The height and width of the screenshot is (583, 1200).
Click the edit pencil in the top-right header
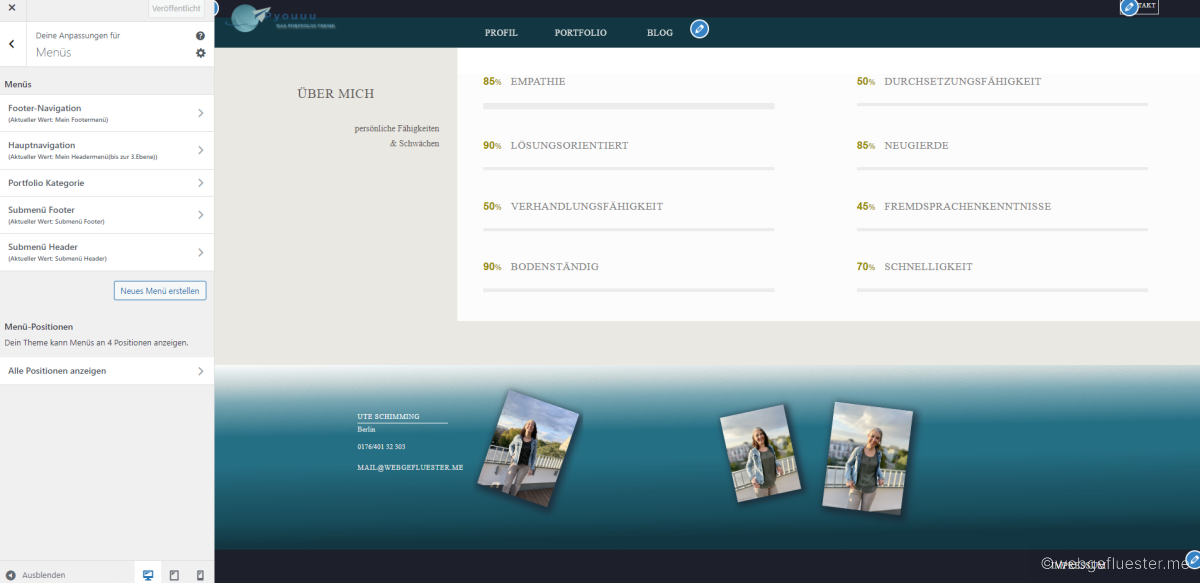click(x=1130, y=7)
